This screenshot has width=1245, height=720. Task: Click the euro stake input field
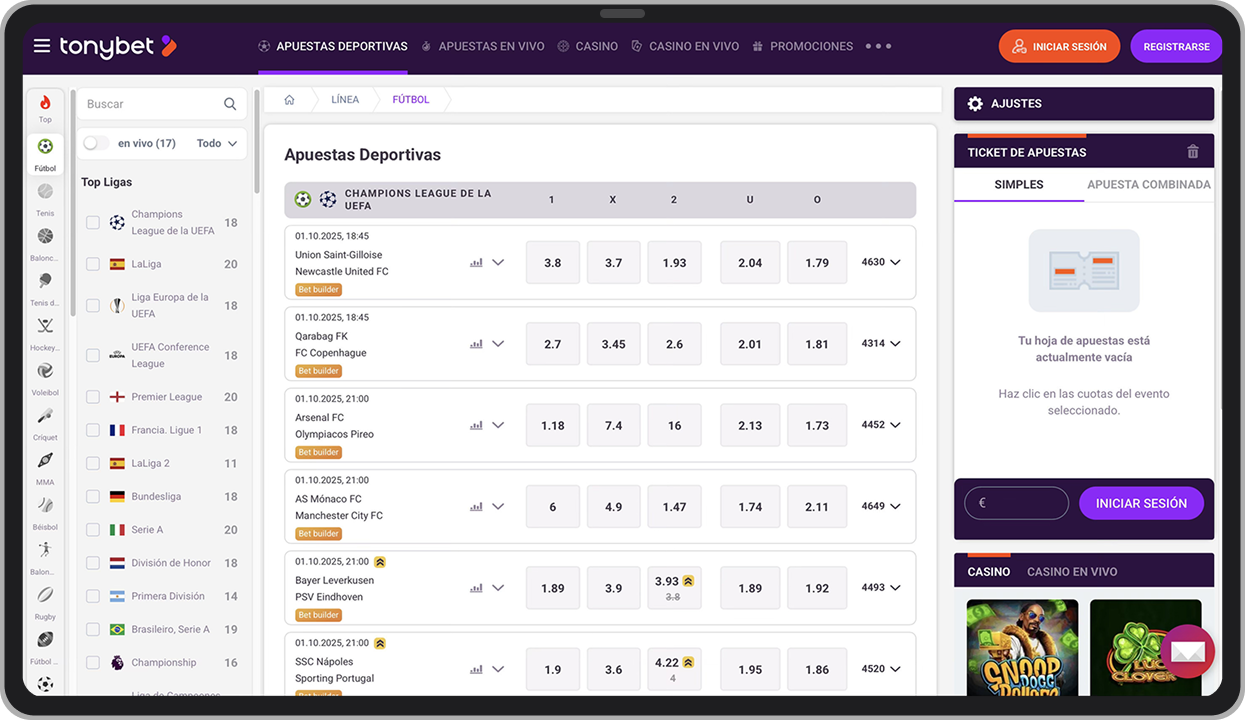[1016, 503]
